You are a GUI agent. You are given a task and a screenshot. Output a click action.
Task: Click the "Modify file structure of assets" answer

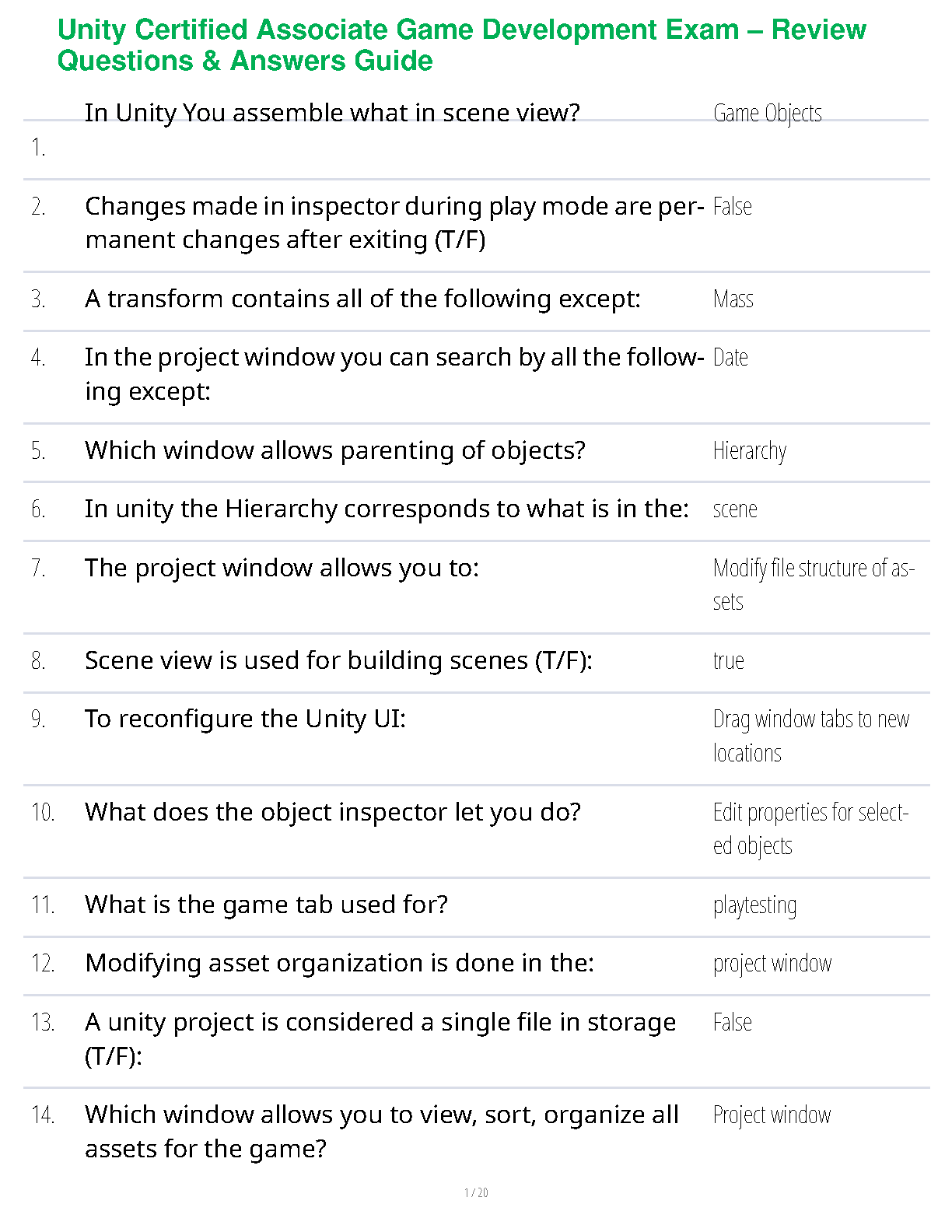(x=813, y=584)
